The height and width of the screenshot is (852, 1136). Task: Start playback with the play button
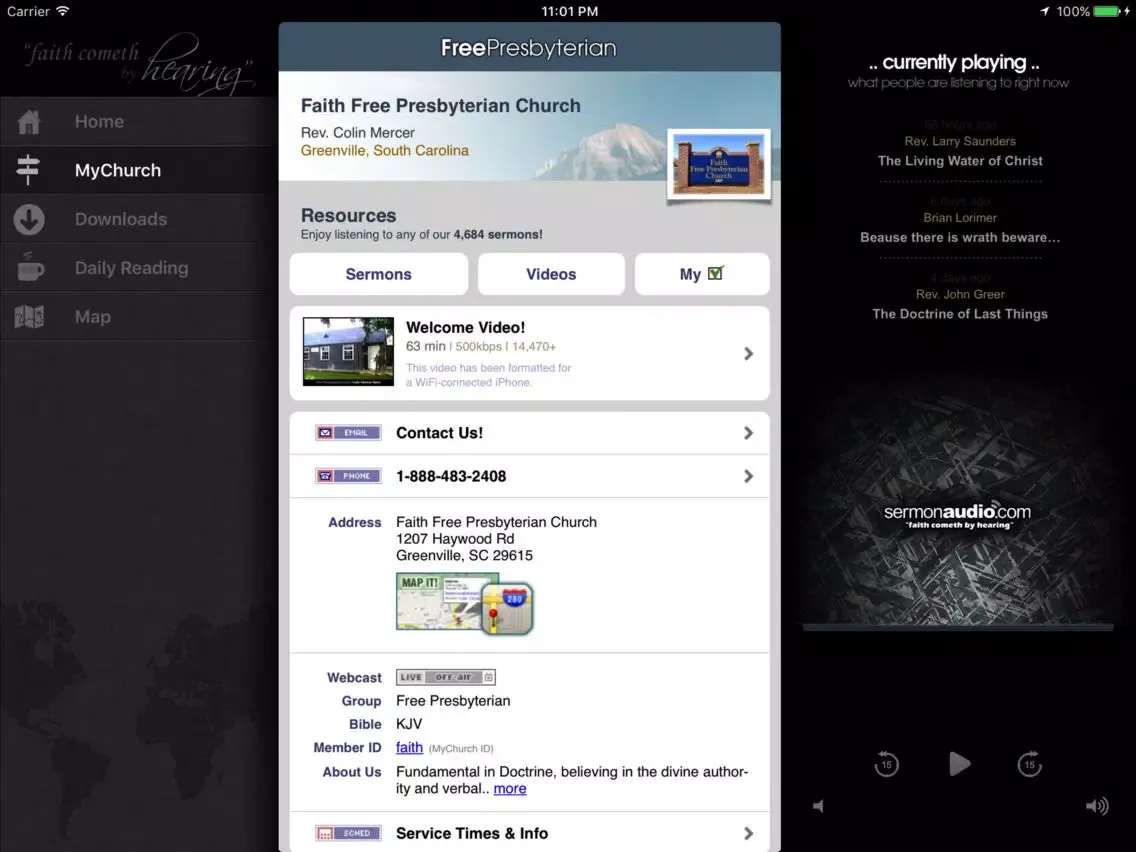coord(959,764)
